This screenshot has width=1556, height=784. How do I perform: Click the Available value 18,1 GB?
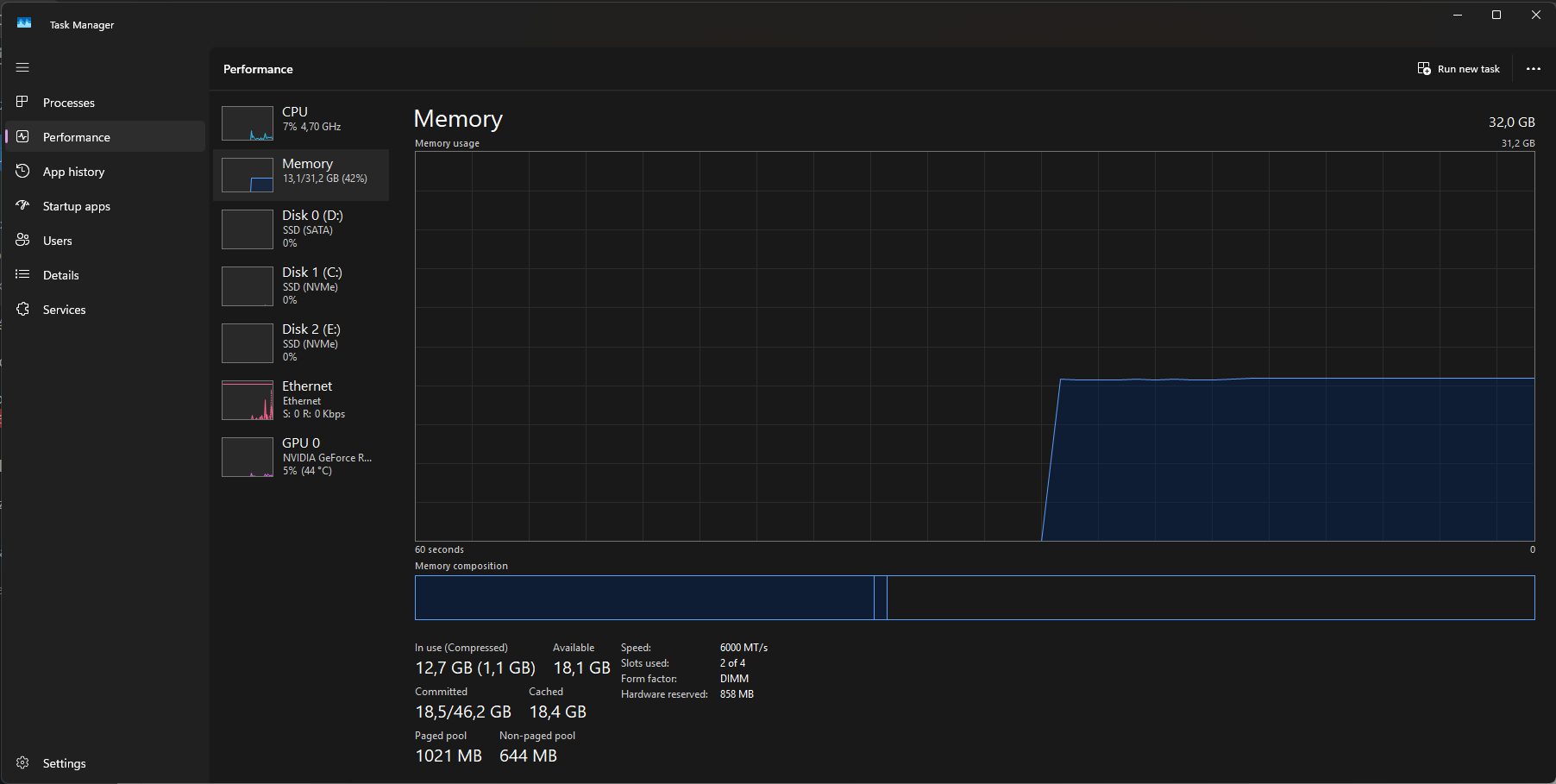[x=582, y=668]
